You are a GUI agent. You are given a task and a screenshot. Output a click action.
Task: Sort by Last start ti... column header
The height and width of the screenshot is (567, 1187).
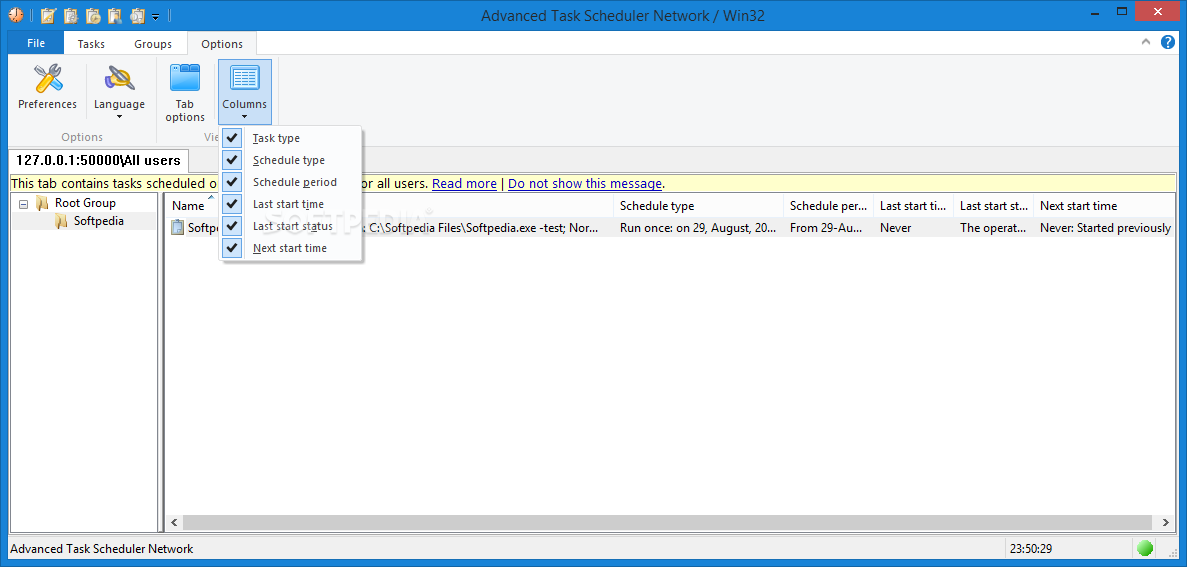pos(913,206)
